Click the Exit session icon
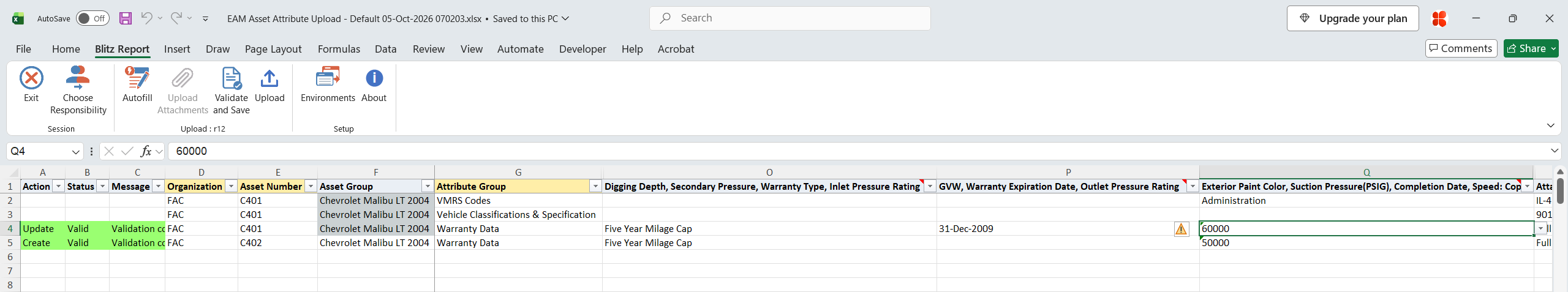 pyautogui.click(x=31, y=78)
